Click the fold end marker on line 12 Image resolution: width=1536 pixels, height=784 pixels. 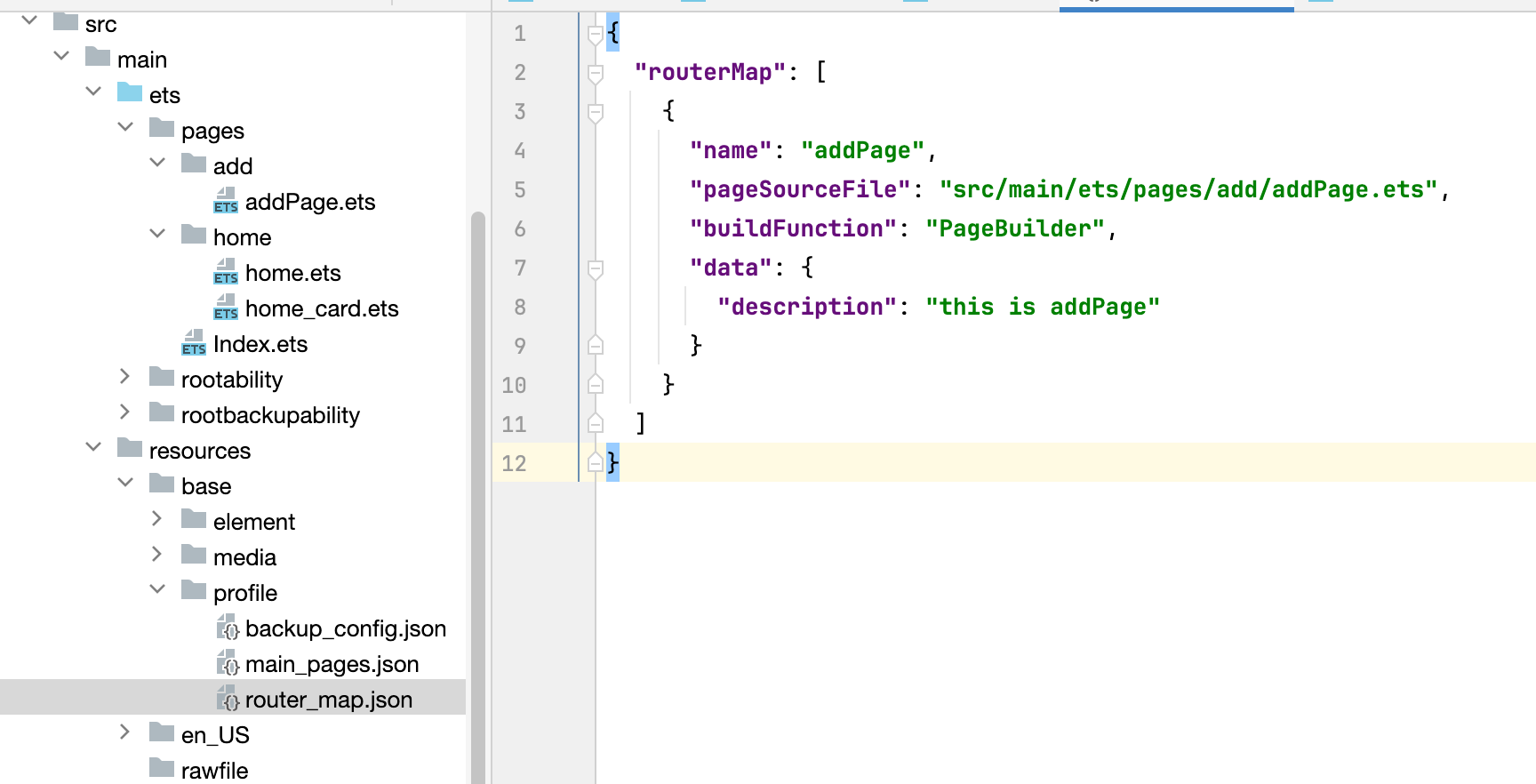pos(596,461)
